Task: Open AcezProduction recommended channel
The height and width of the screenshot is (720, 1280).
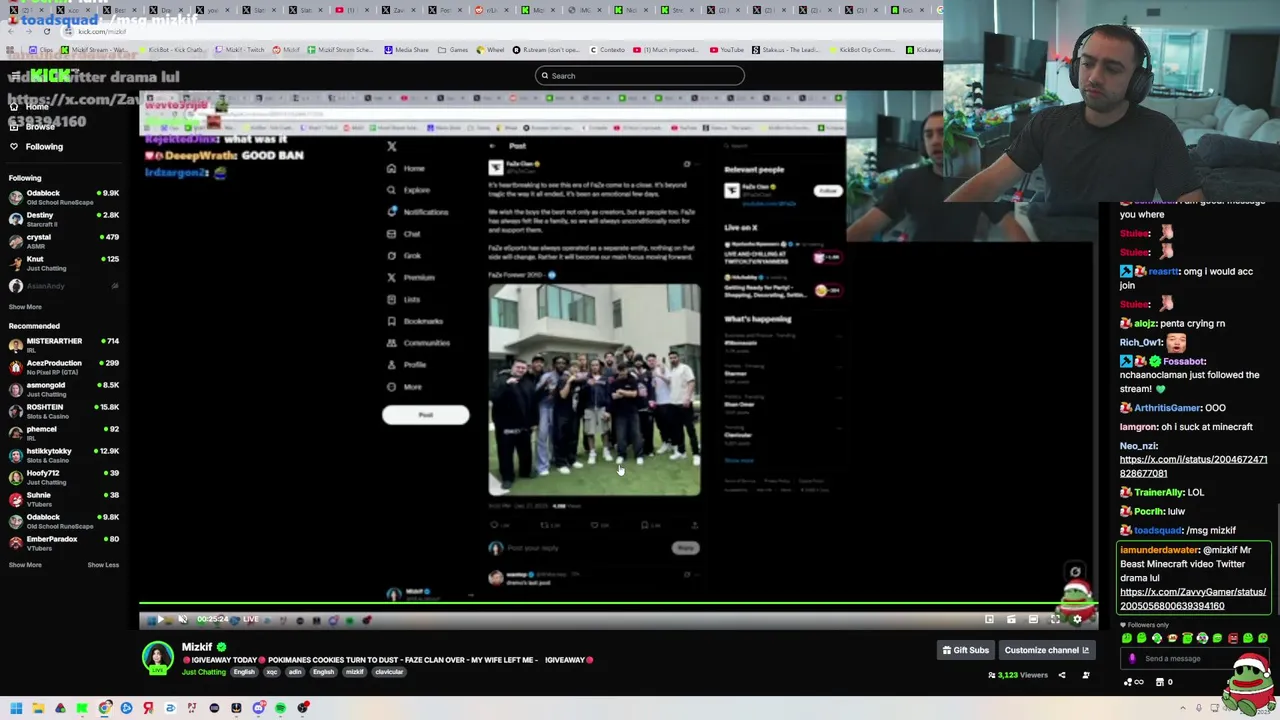Action: (64, 367)
